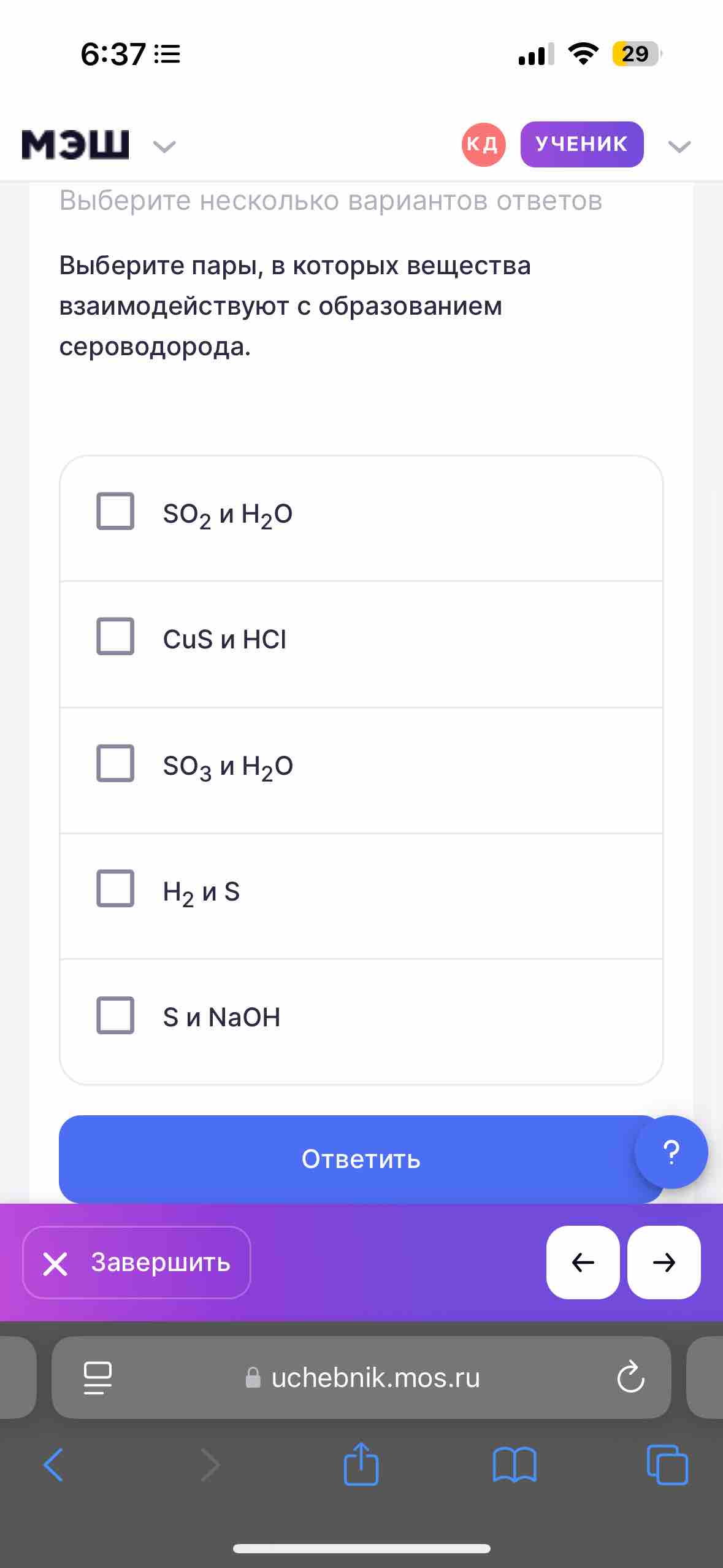Reload the page in Safari address bar
This screenshot has height=1568, width=723.
click(630, 1377)
